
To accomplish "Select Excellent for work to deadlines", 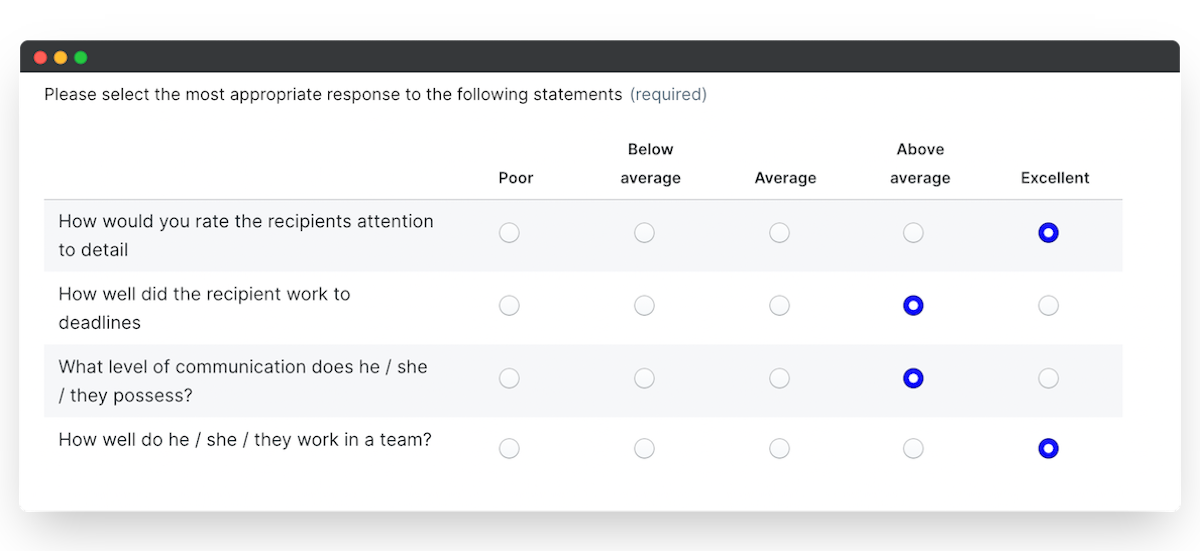I will 1048,306.
